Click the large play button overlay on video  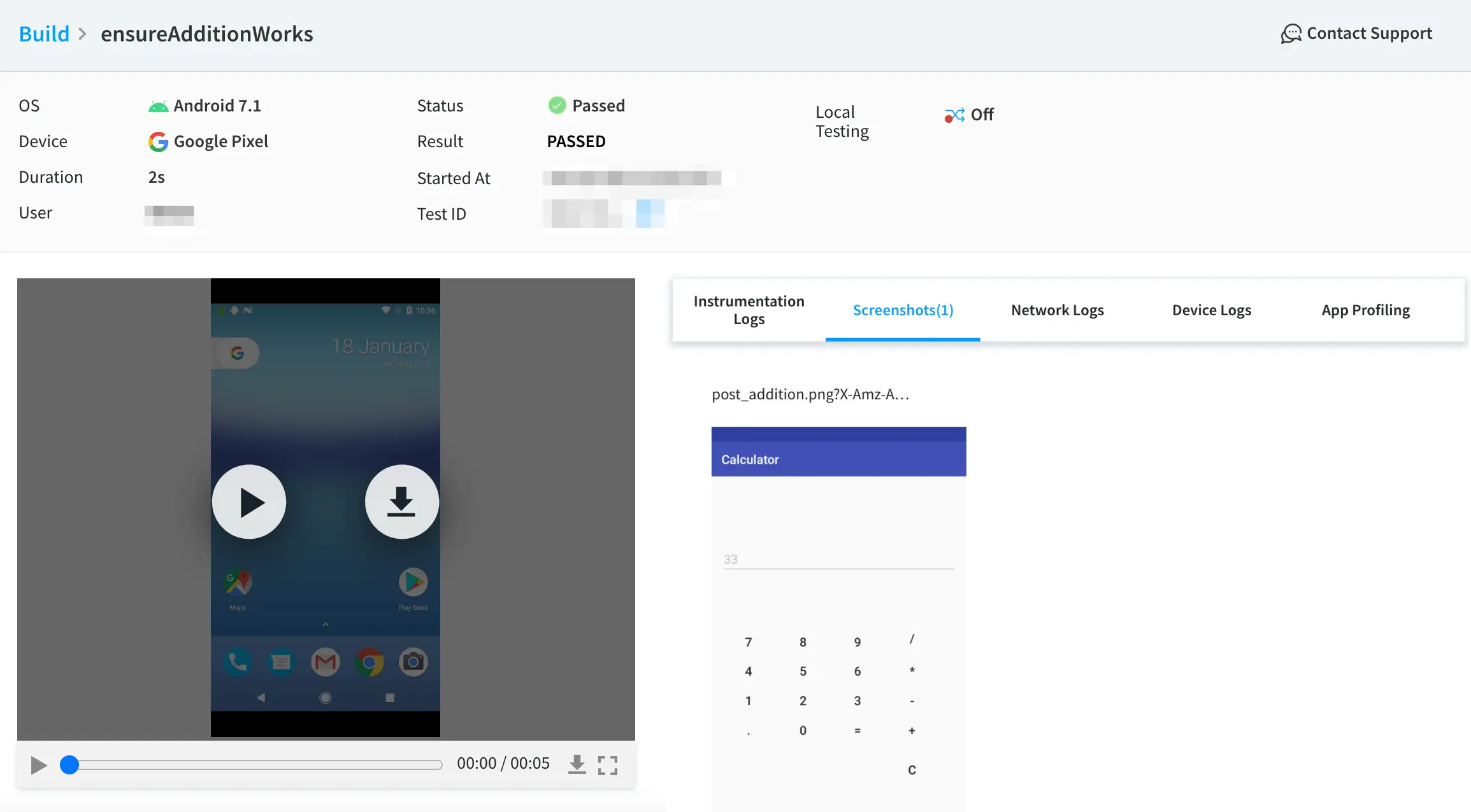pyautogui.click(x=249, y=502)
